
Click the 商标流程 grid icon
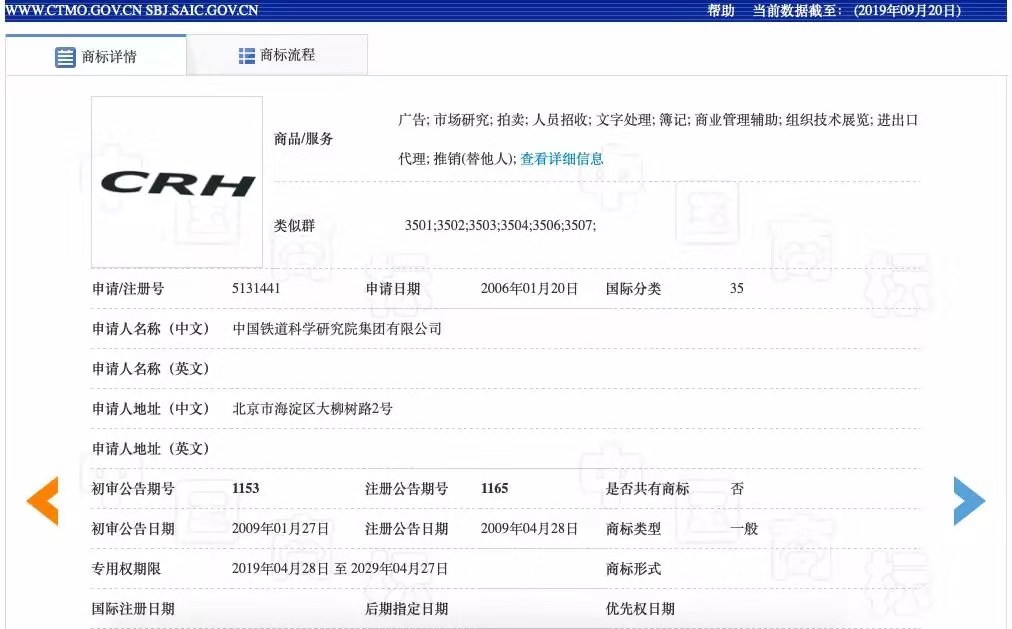pyautogui.click(x=247, y=55)
